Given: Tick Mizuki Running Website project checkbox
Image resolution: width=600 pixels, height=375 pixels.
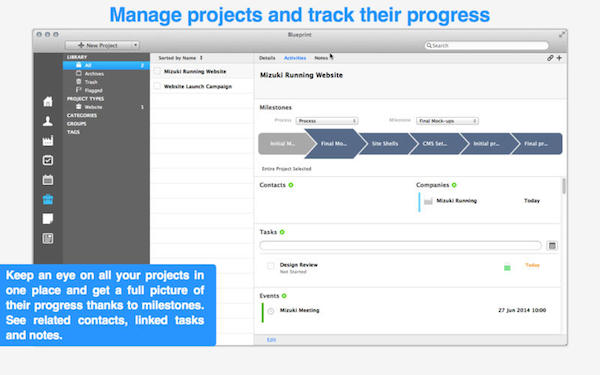Looking at the screenshot, I should (x=157, y=71).
